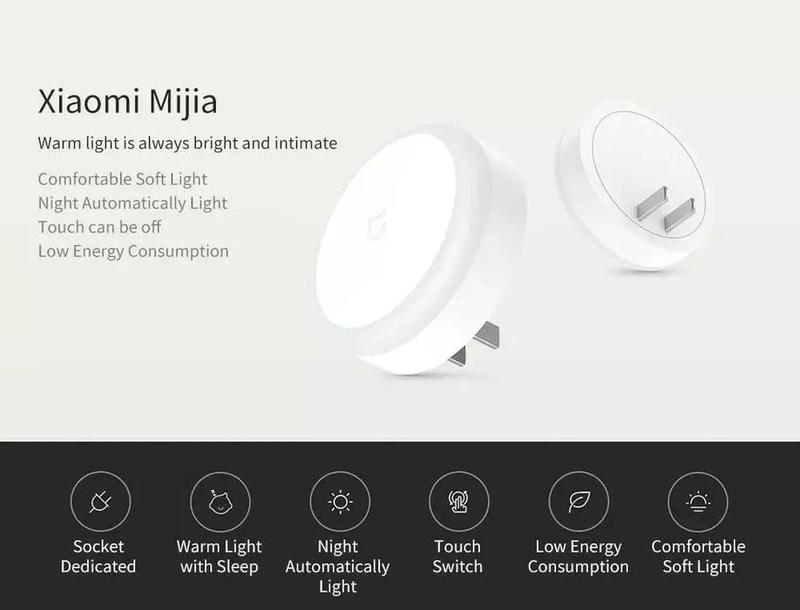Tap the Touch Switch finger icon

[459, 501]
